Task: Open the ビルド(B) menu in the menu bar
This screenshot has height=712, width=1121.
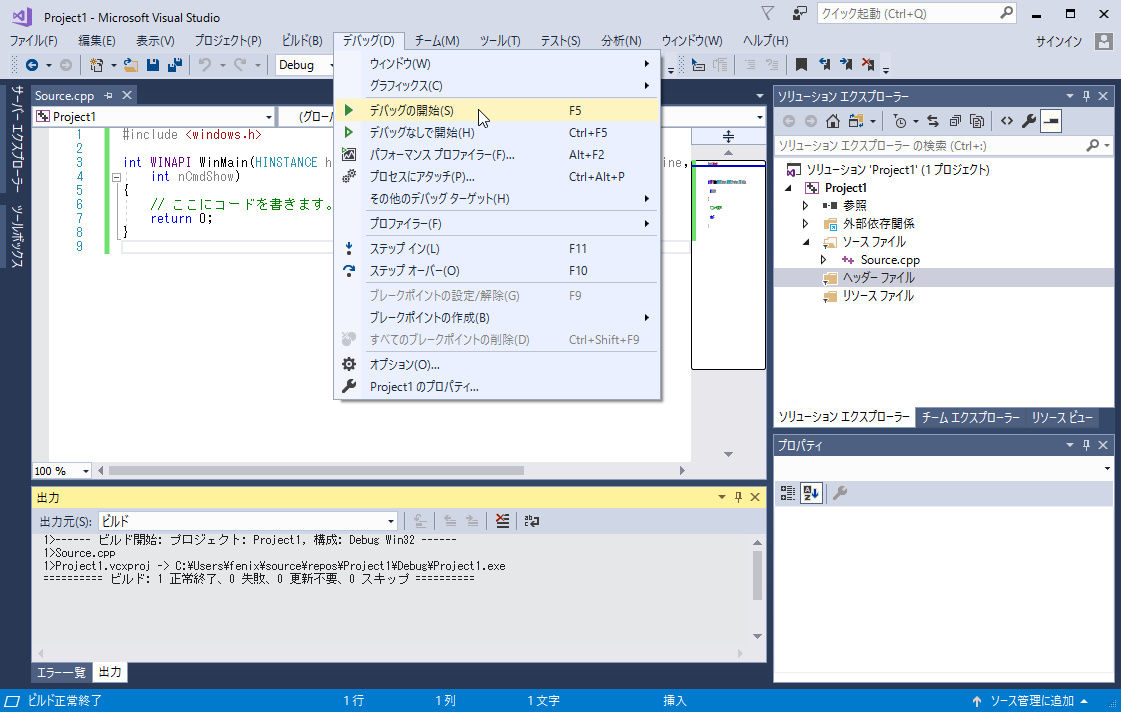Action: pyautogui.click(x=302, y=41)
